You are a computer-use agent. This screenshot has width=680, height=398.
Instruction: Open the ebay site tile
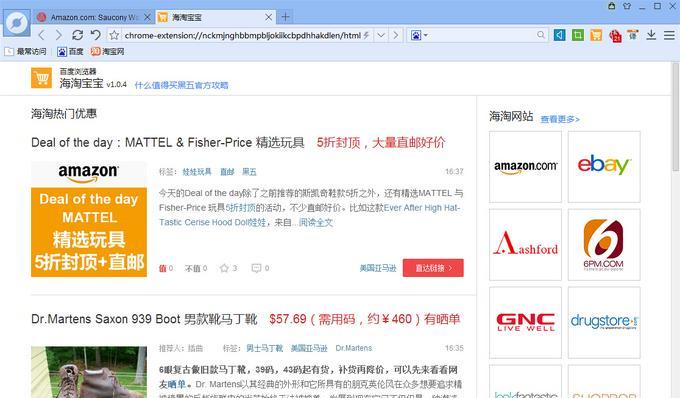[x=604, y=167]
